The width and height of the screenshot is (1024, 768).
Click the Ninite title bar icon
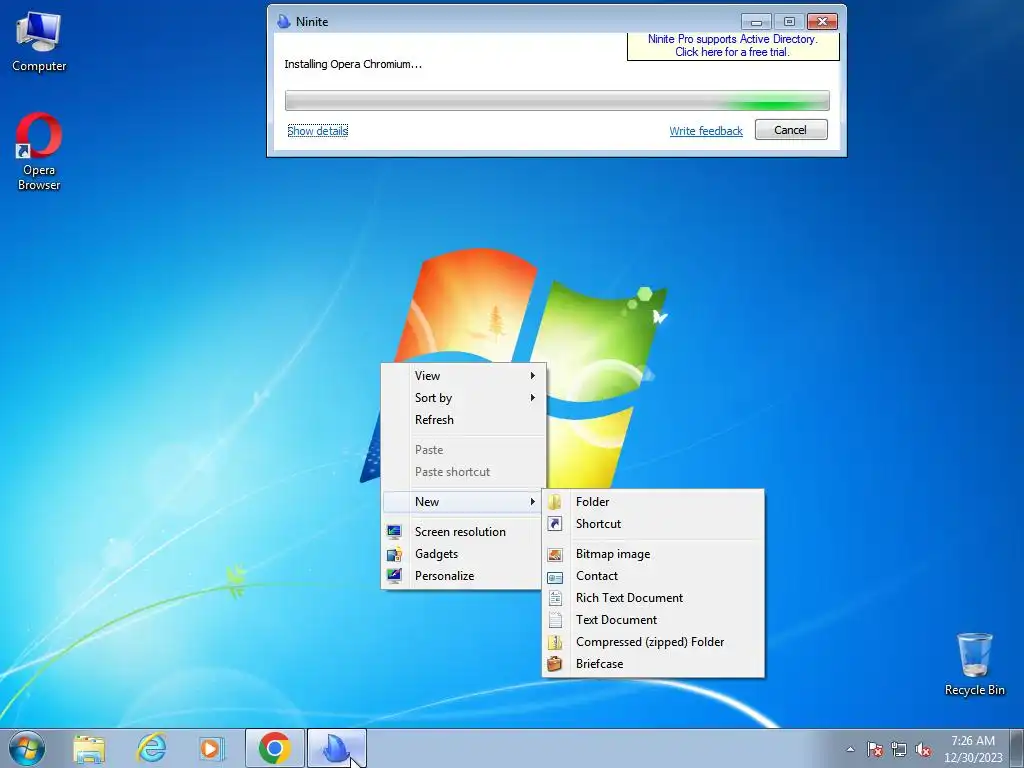click(283, 22)
